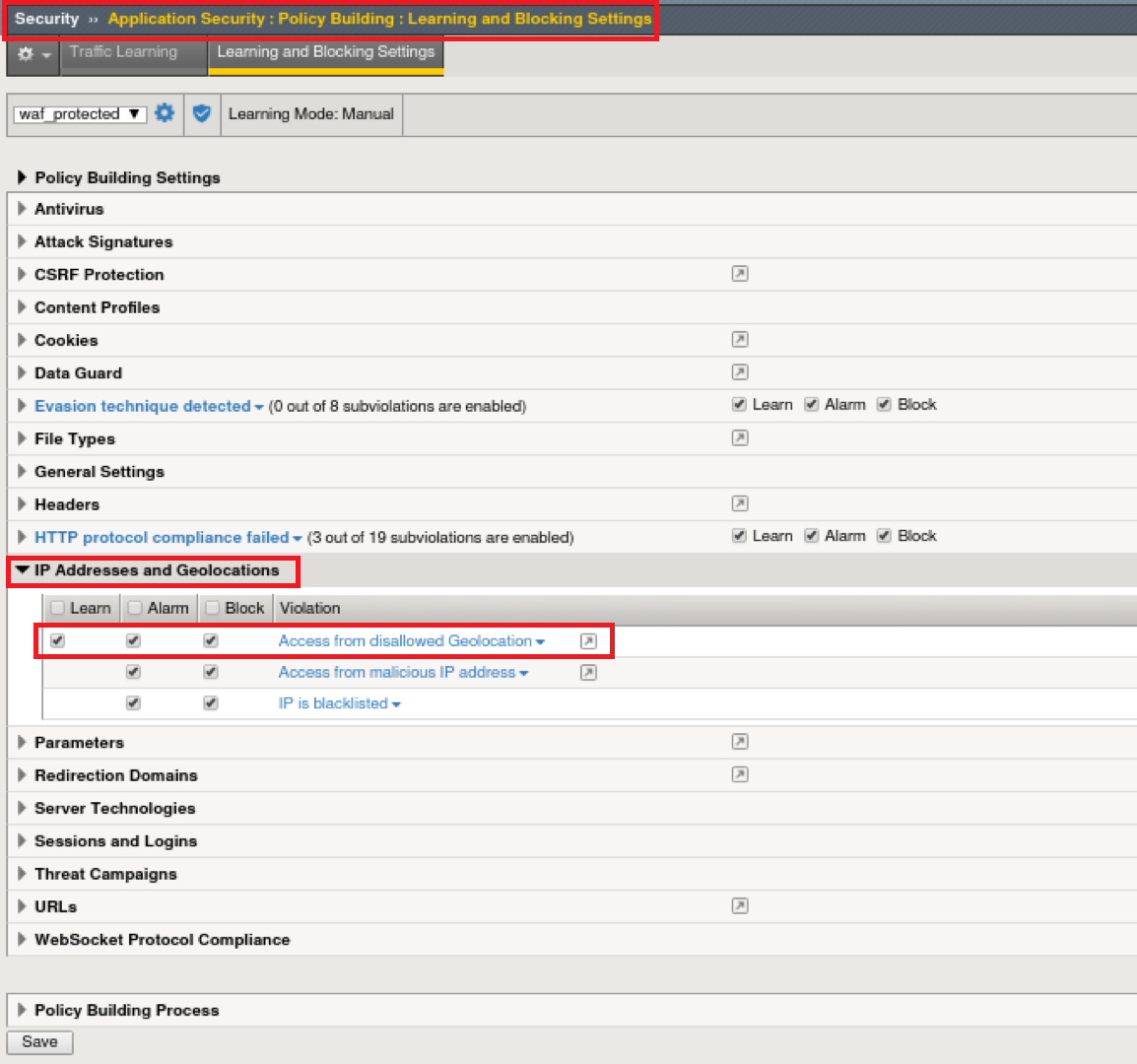Switch to the Traffic Learning tab

134,55
